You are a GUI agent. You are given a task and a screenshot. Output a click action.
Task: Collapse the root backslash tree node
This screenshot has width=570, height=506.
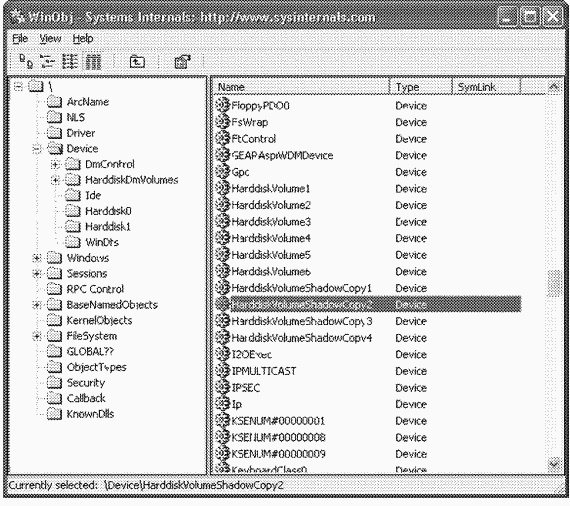point(18,87)
